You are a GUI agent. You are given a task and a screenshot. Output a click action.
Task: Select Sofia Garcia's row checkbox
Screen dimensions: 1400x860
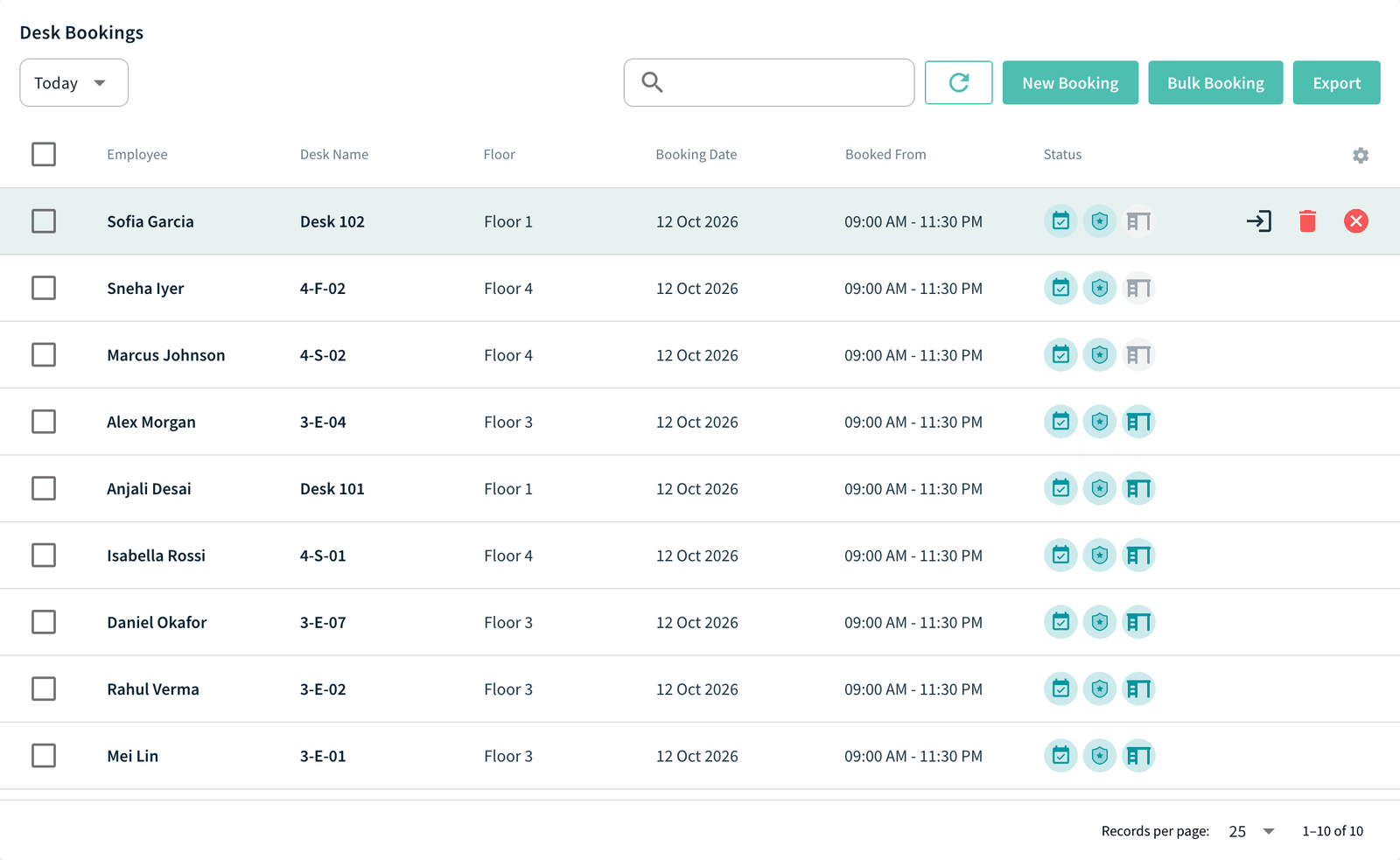[x=44, y=221]
